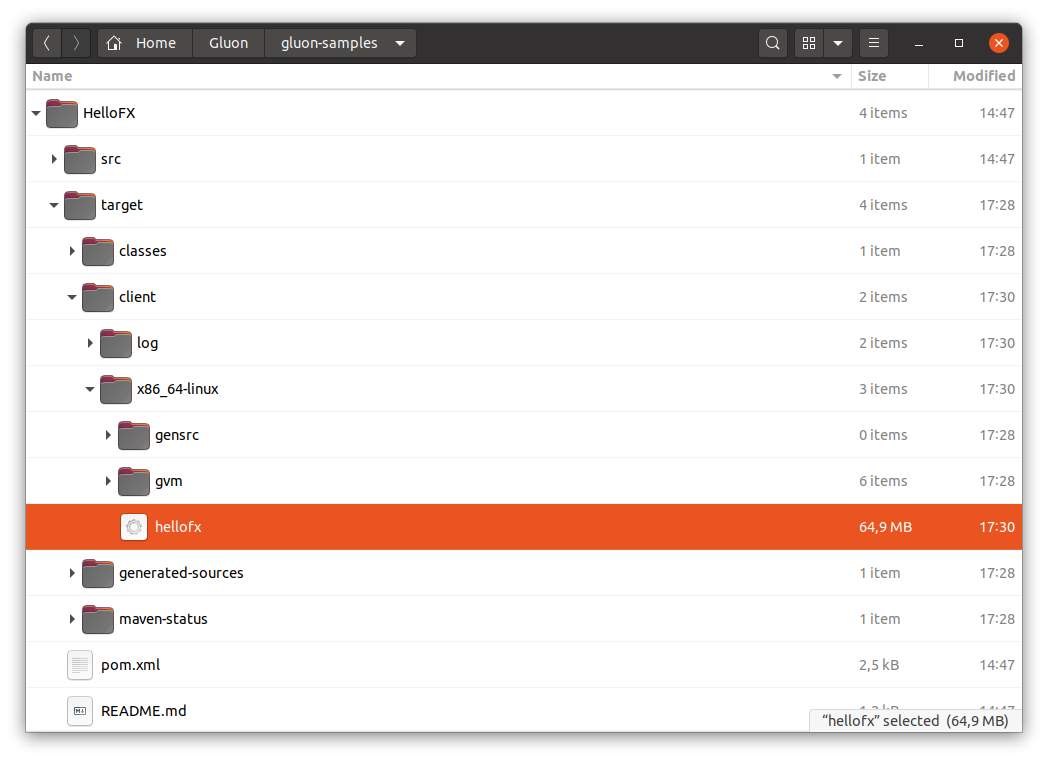The image size is (1048, 761).
Task: Click the 2,5 kB size of pom.xml
Action: coord(879,665)
